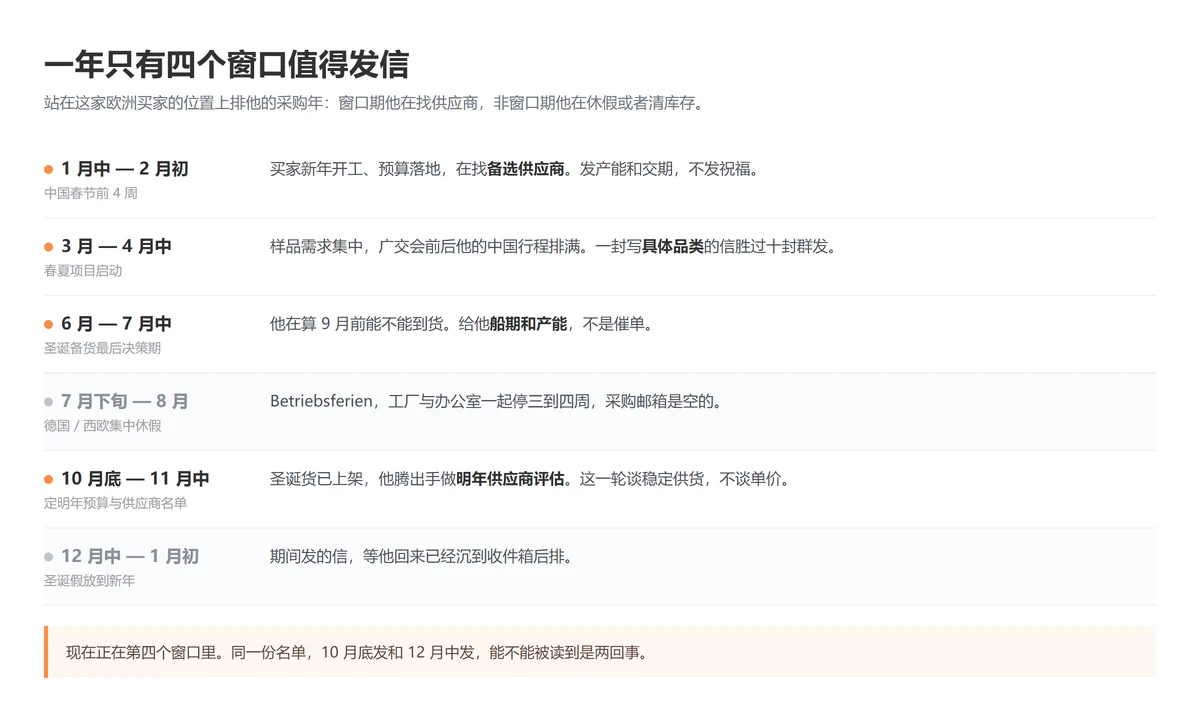Screen dimensions: 1200x713
Task: Click the caption 德国 / 西欧集中休假
Action: click(x=102, y=426)
